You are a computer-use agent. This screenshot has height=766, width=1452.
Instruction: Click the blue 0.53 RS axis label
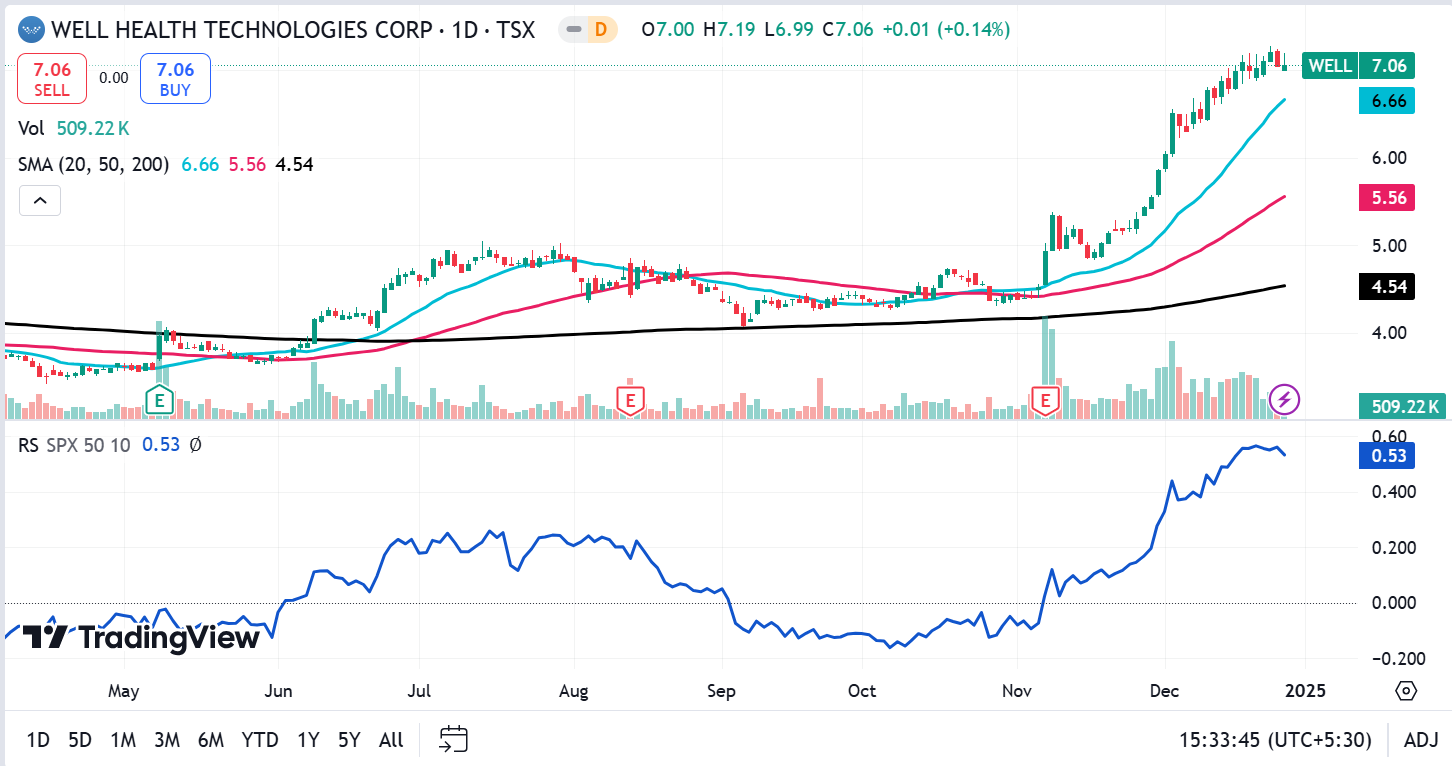pyautogui.click(x=1385, y=456)
